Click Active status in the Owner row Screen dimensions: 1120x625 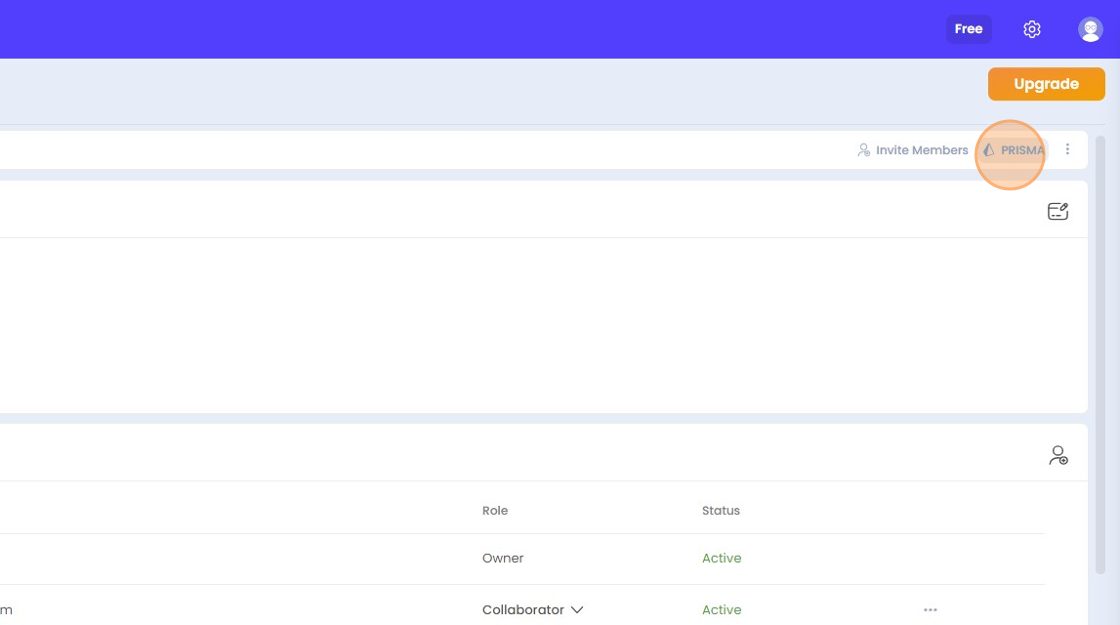coord(721,558)
